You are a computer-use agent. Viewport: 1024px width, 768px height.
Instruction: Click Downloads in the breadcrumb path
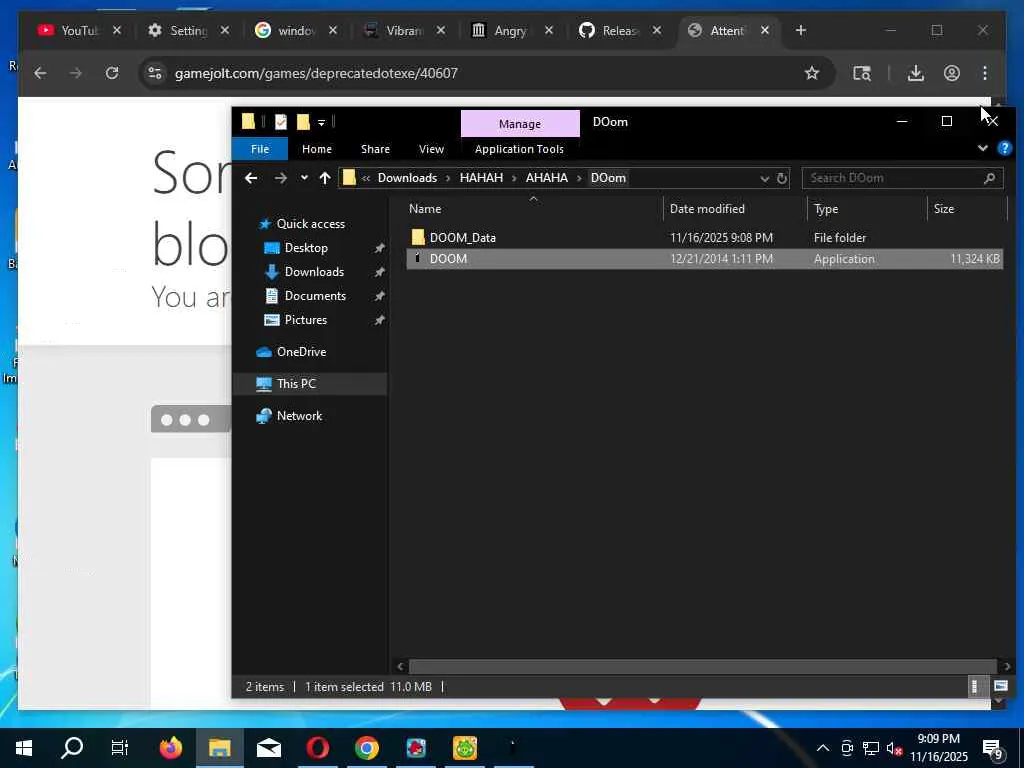click(x=407, y=178)
